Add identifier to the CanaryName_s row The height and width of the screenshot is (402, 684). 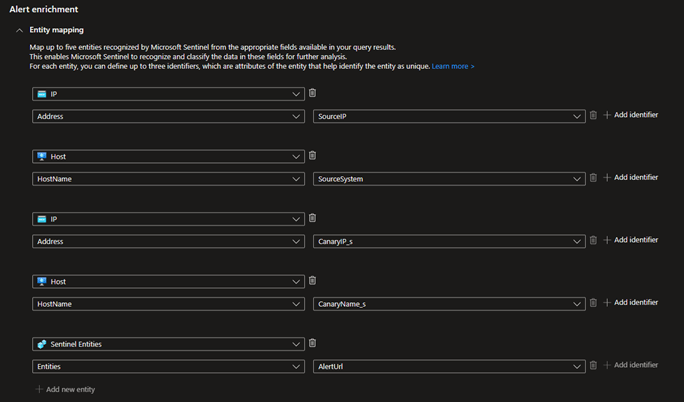click(631, 302)
